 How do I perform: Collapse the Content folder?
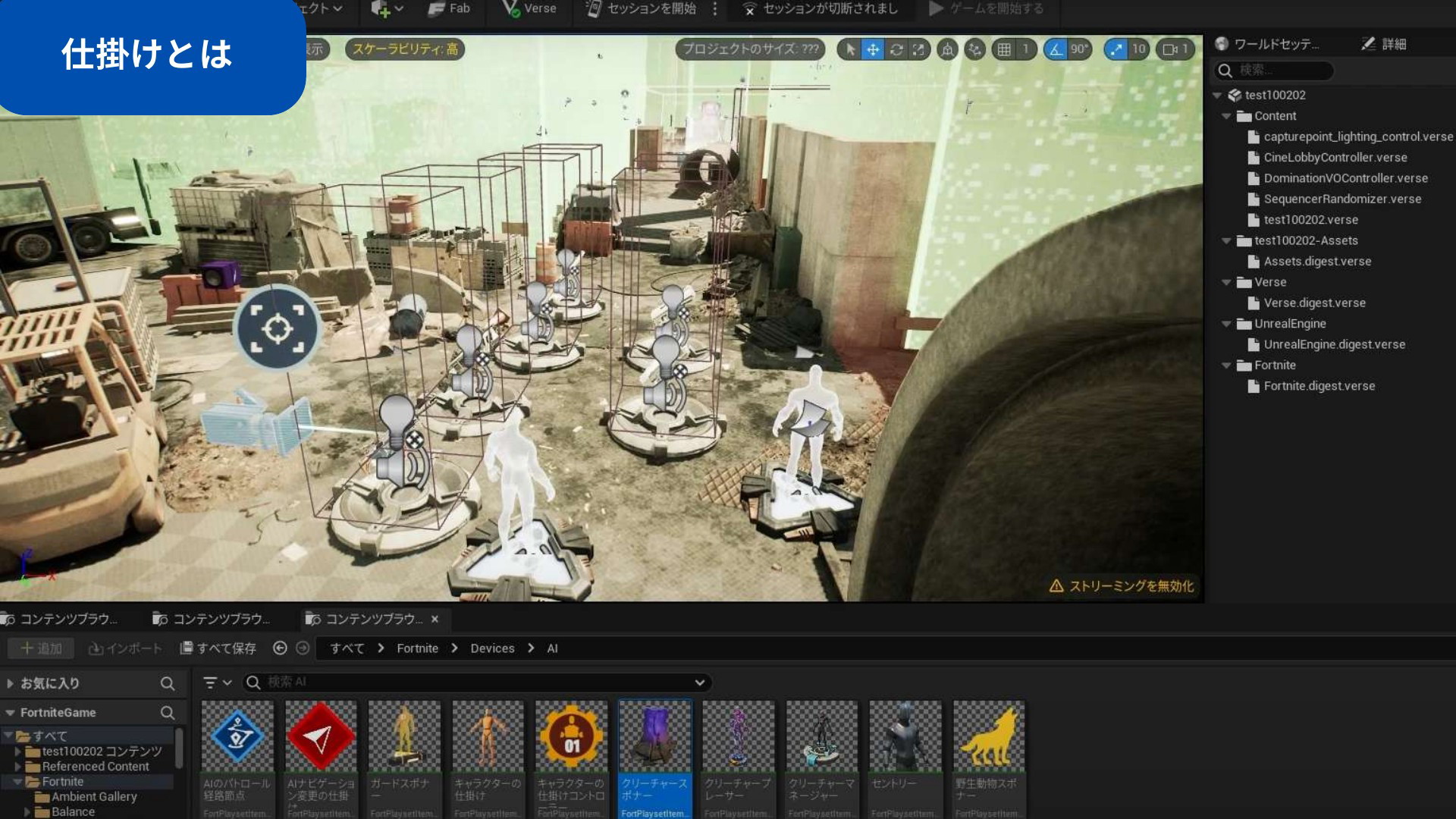click(x=1226, y=116)
